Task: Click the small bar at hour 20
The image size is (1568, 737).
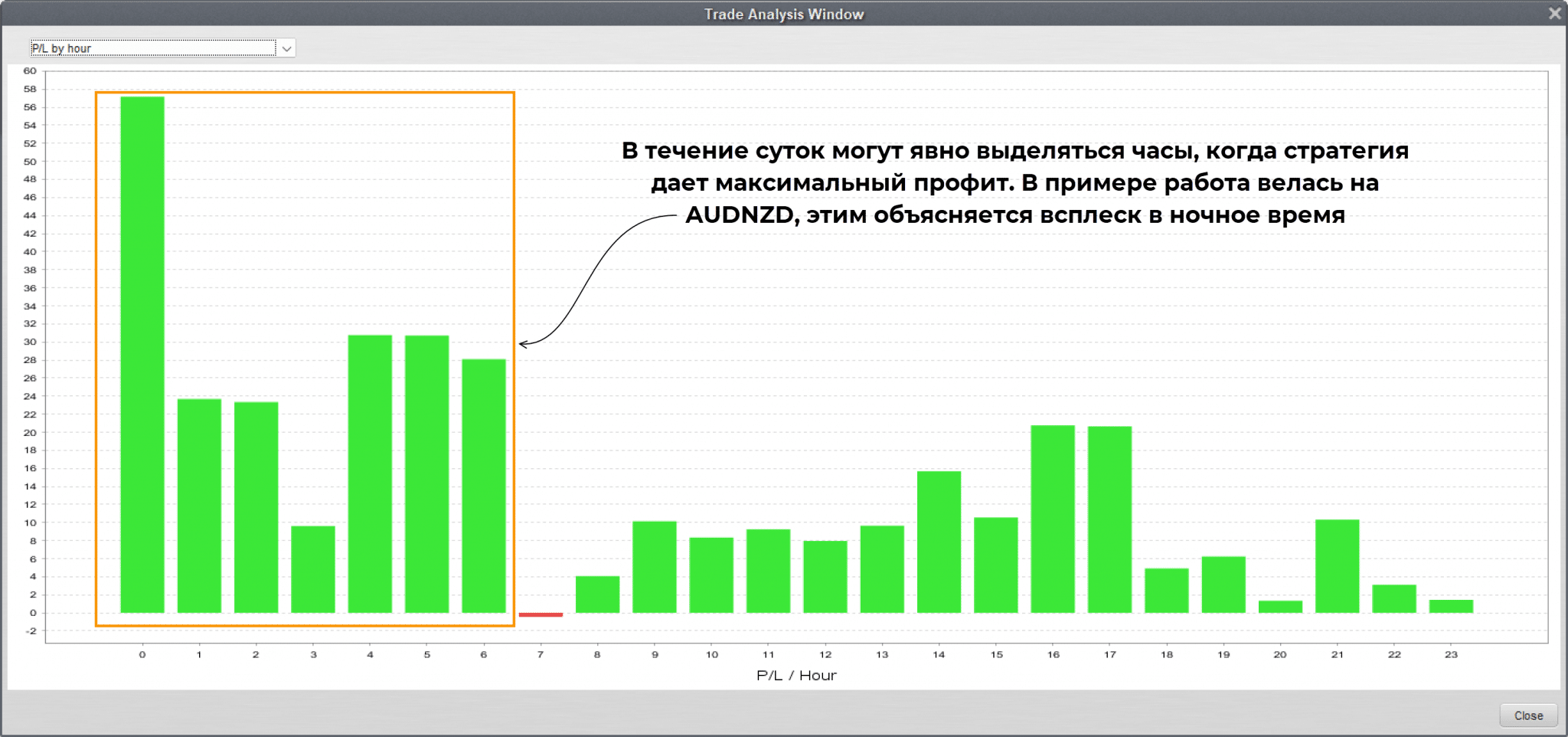Action: point(1280,607)
